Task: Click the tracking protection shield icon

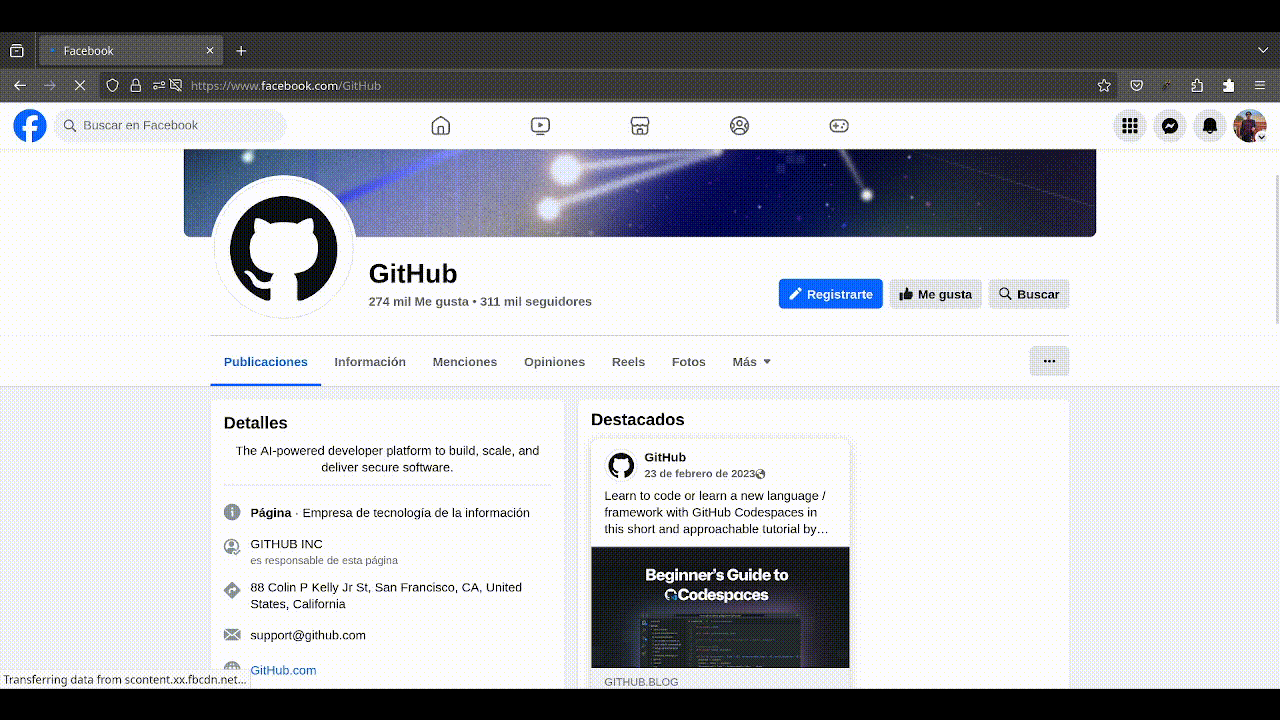Action: [x=113, y=86]
